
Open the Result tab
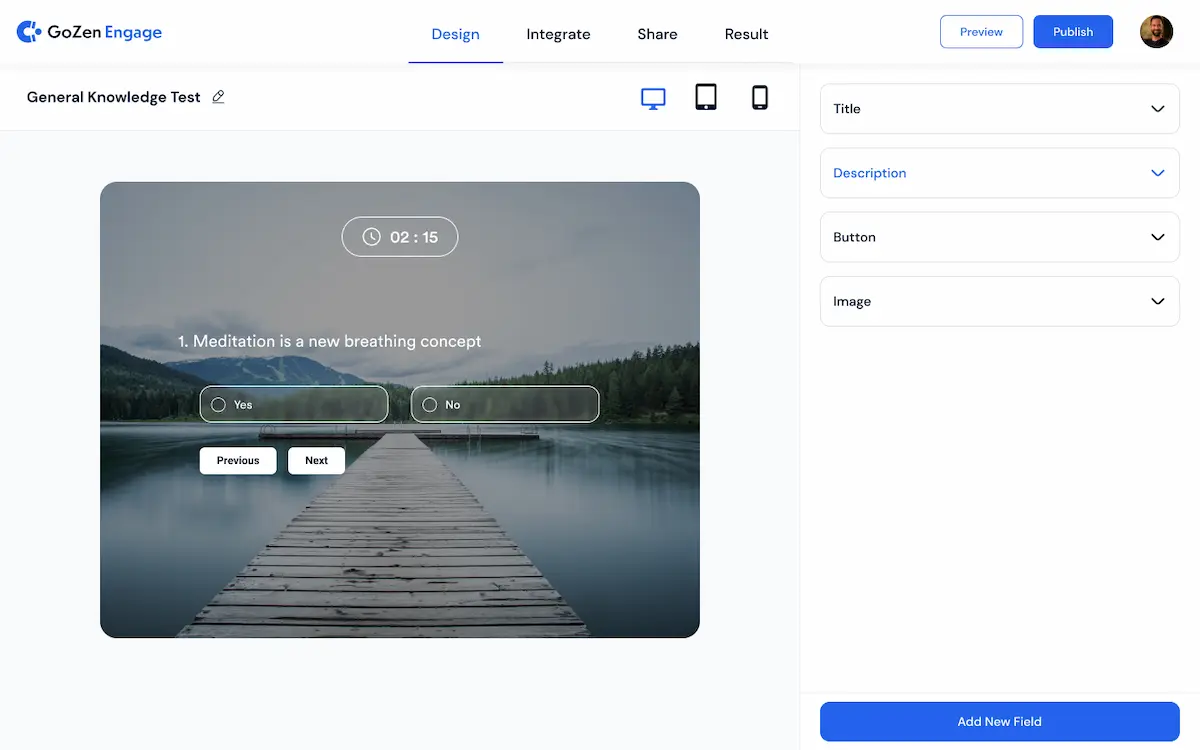tap(746, 34)
